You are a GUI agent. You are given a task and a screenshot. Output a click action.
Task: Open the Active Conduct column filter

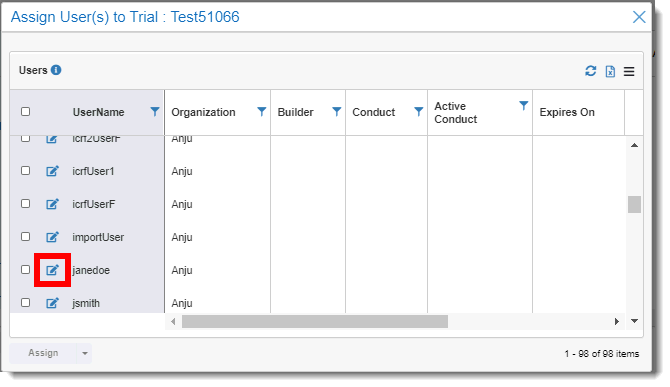pos(523,106)
